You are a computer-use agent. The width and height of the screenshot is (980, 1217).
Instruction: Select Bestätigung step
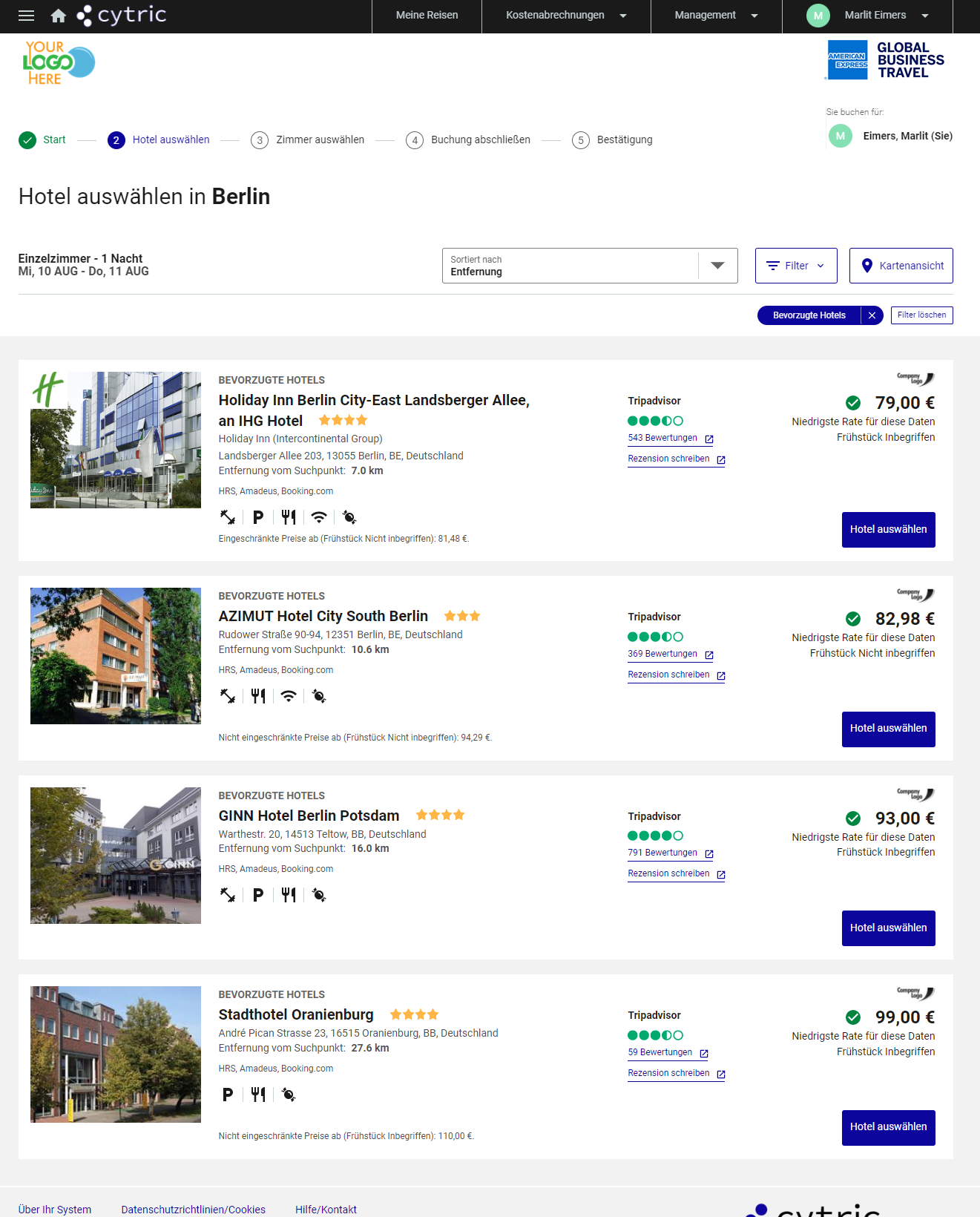(613, 140)
